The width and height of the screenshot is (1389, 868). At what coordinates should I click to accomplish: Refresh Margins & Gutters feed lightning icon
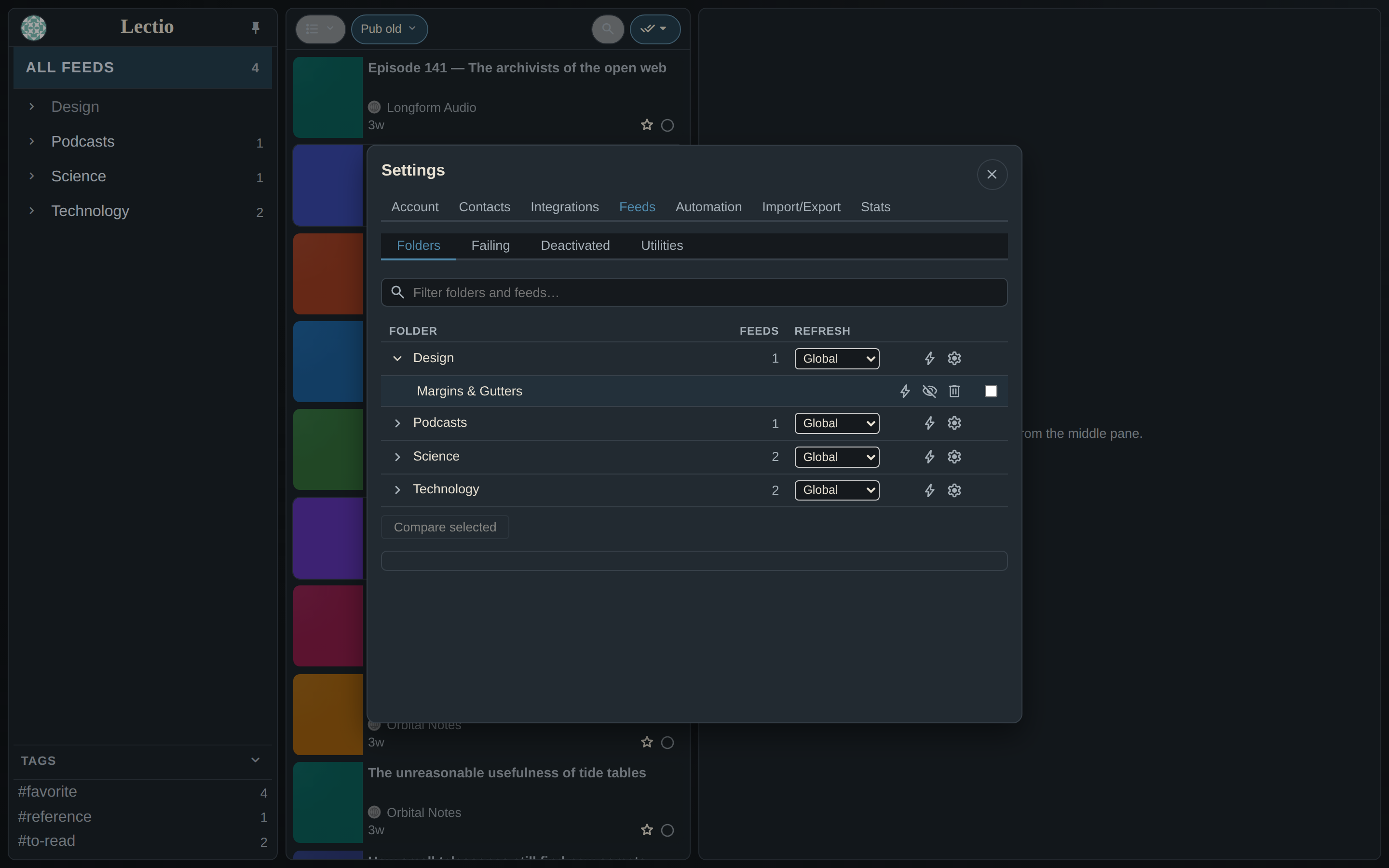905,392
